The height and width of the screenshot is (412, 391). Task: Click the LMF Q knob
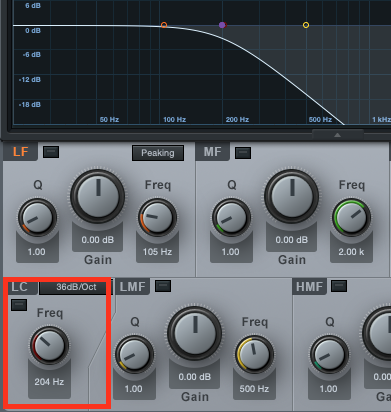(x=134, y=355)
